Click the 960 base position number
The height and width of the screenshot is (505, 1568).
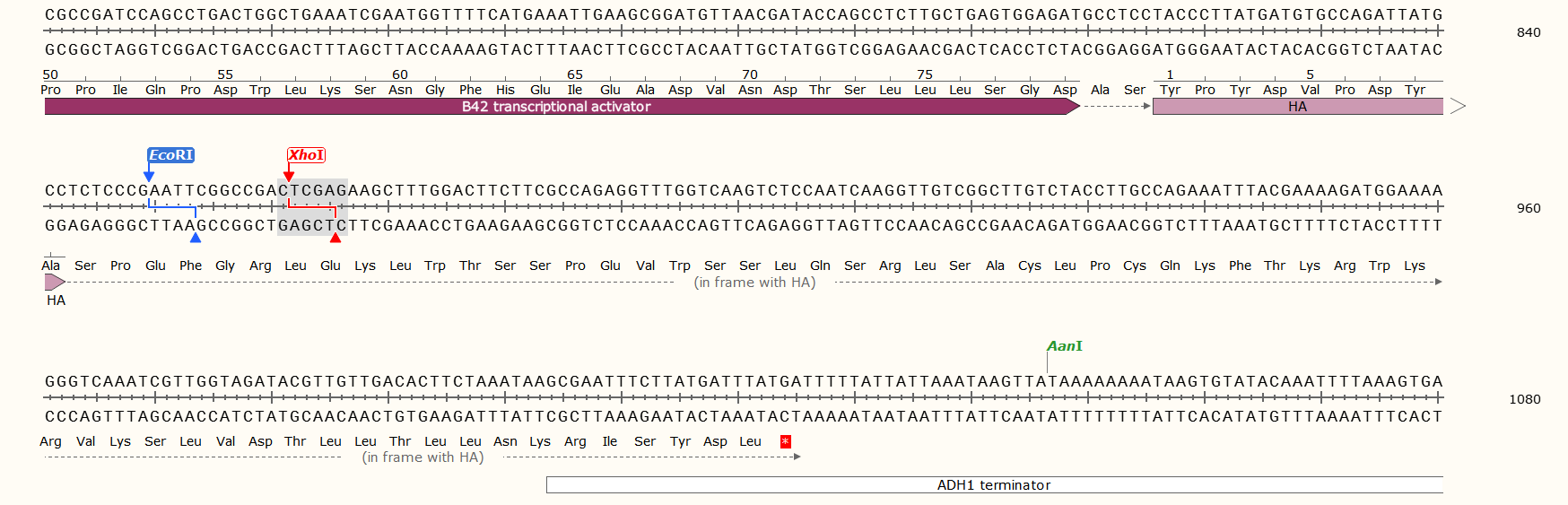1529,208
